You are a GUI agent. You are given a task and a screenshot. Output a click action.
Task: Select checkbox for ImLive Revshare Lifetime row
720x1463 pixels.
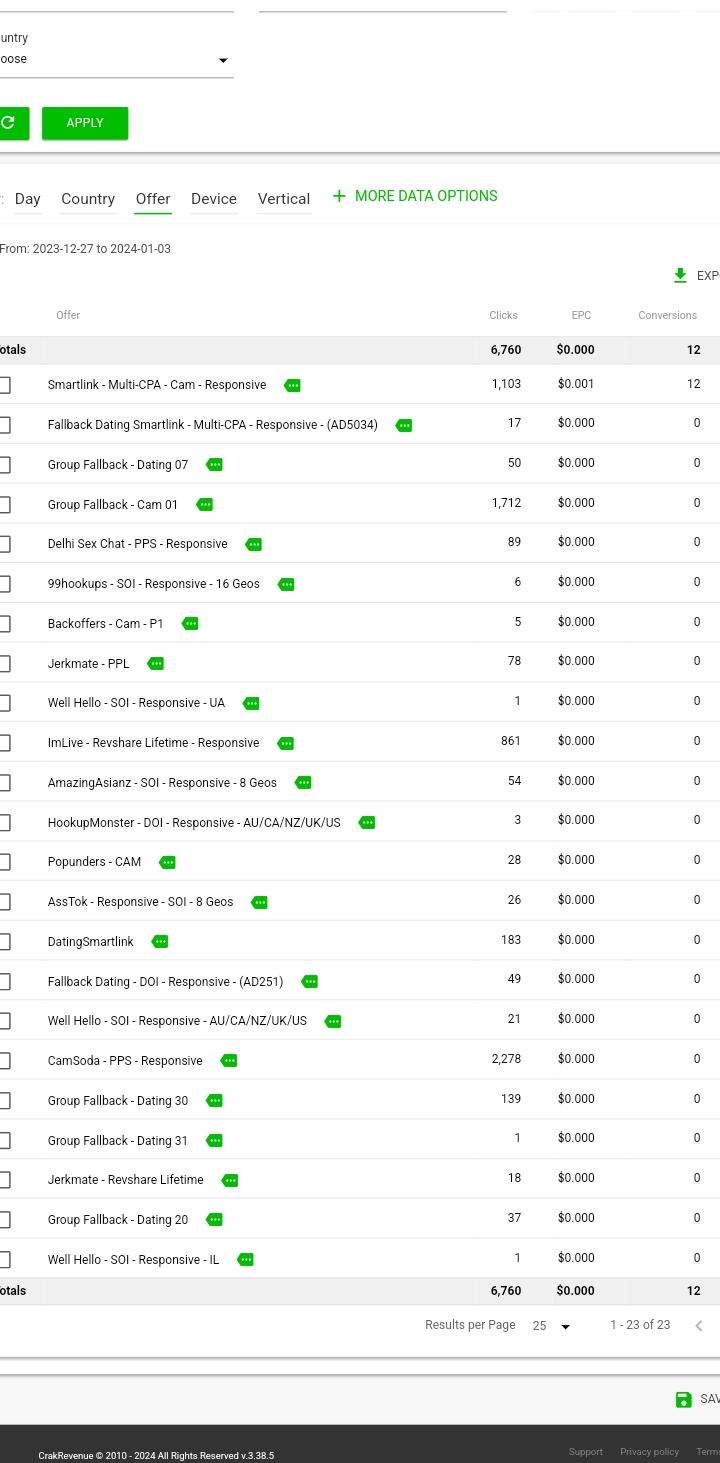point(4,743)
